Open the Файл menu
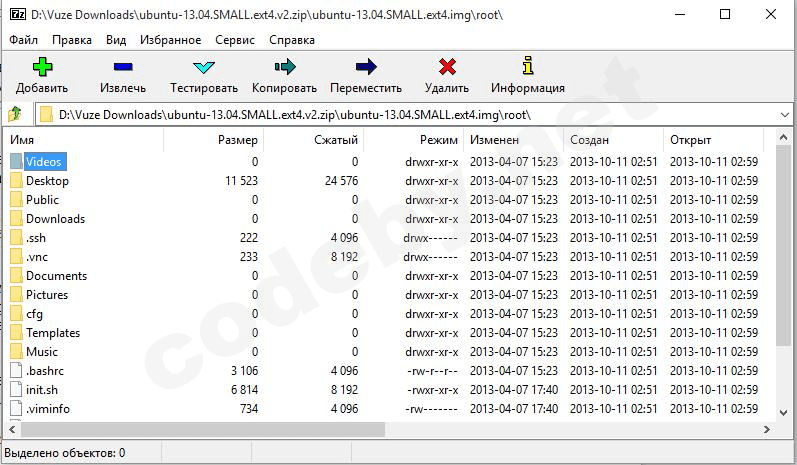This screenshot has width=797, height=465. point(23,40)
